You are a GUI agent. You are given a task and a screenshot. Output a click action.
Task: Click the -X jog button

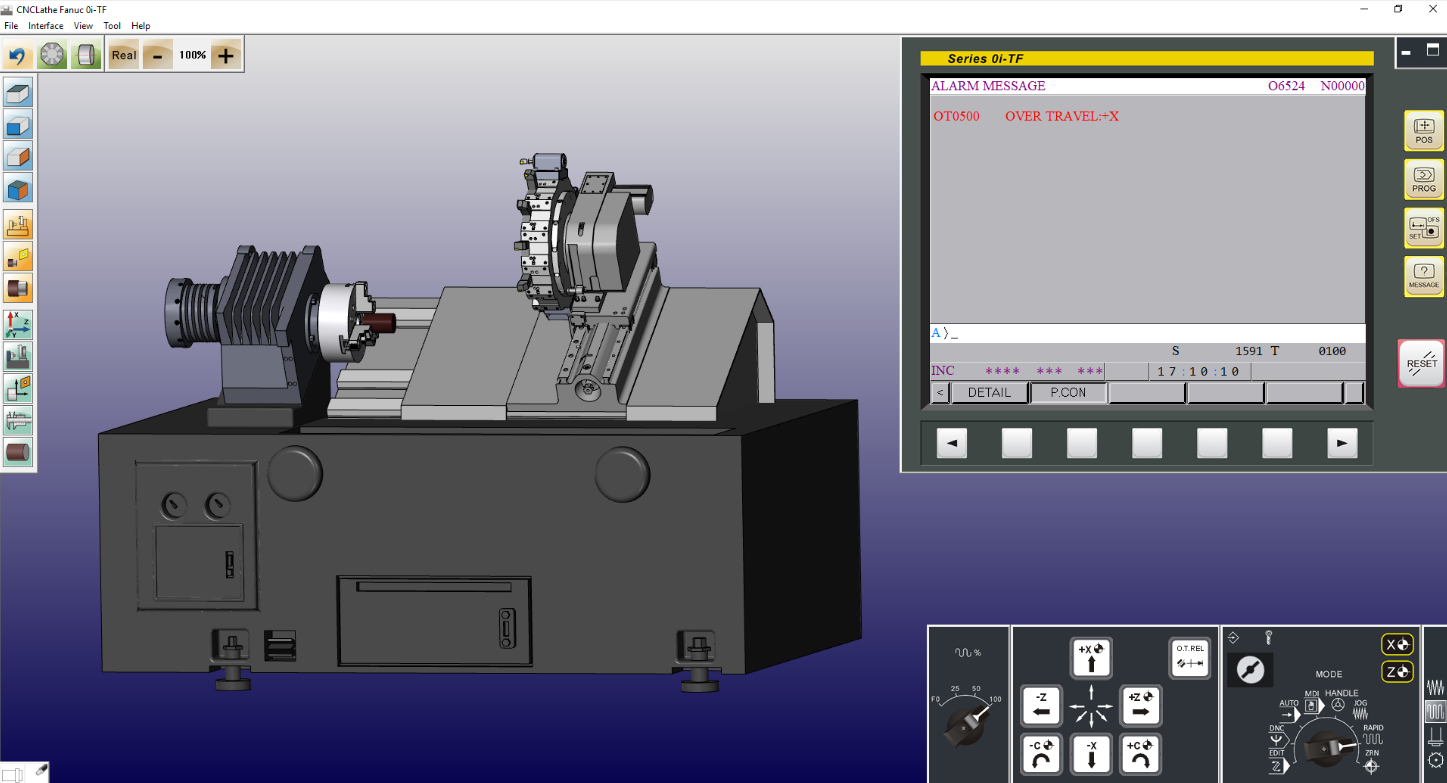tap(1091, 756)
